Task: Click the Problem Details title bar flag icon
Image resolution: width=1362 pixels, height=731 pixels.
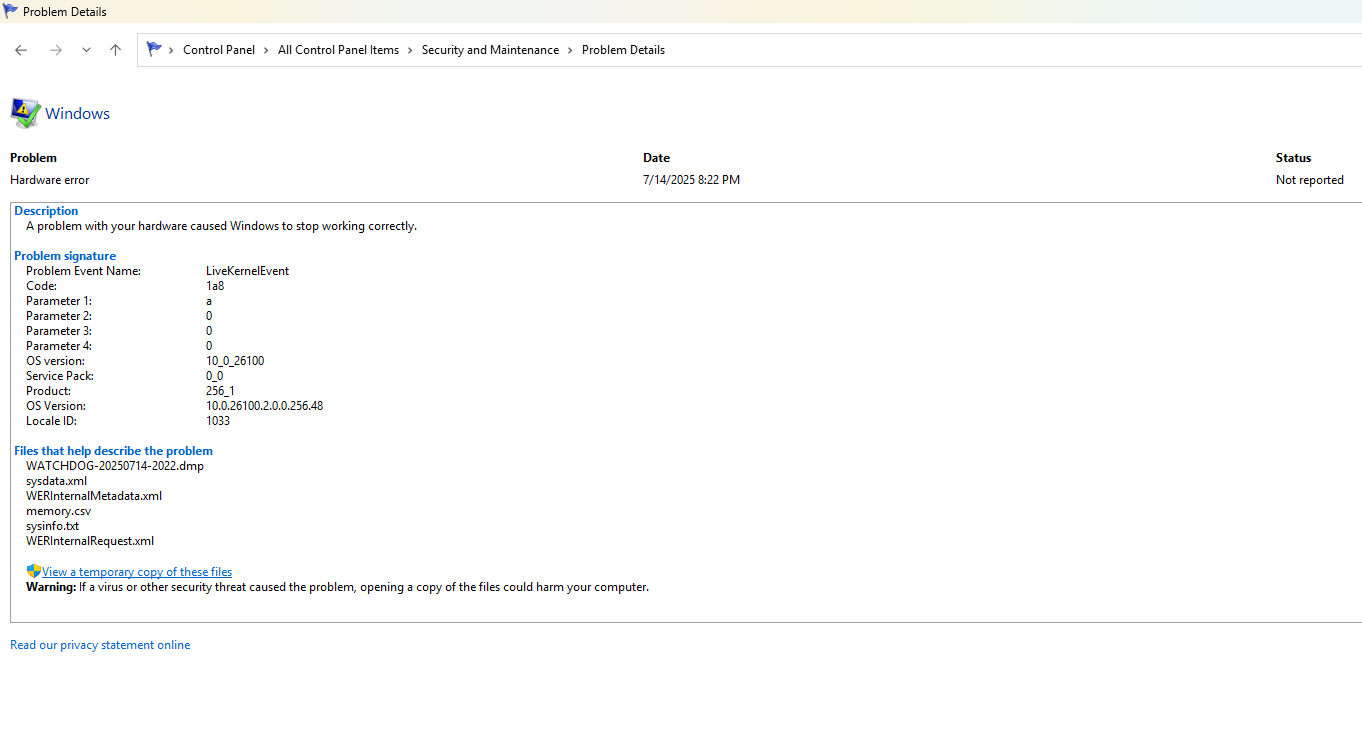Action: coord(10,12)
